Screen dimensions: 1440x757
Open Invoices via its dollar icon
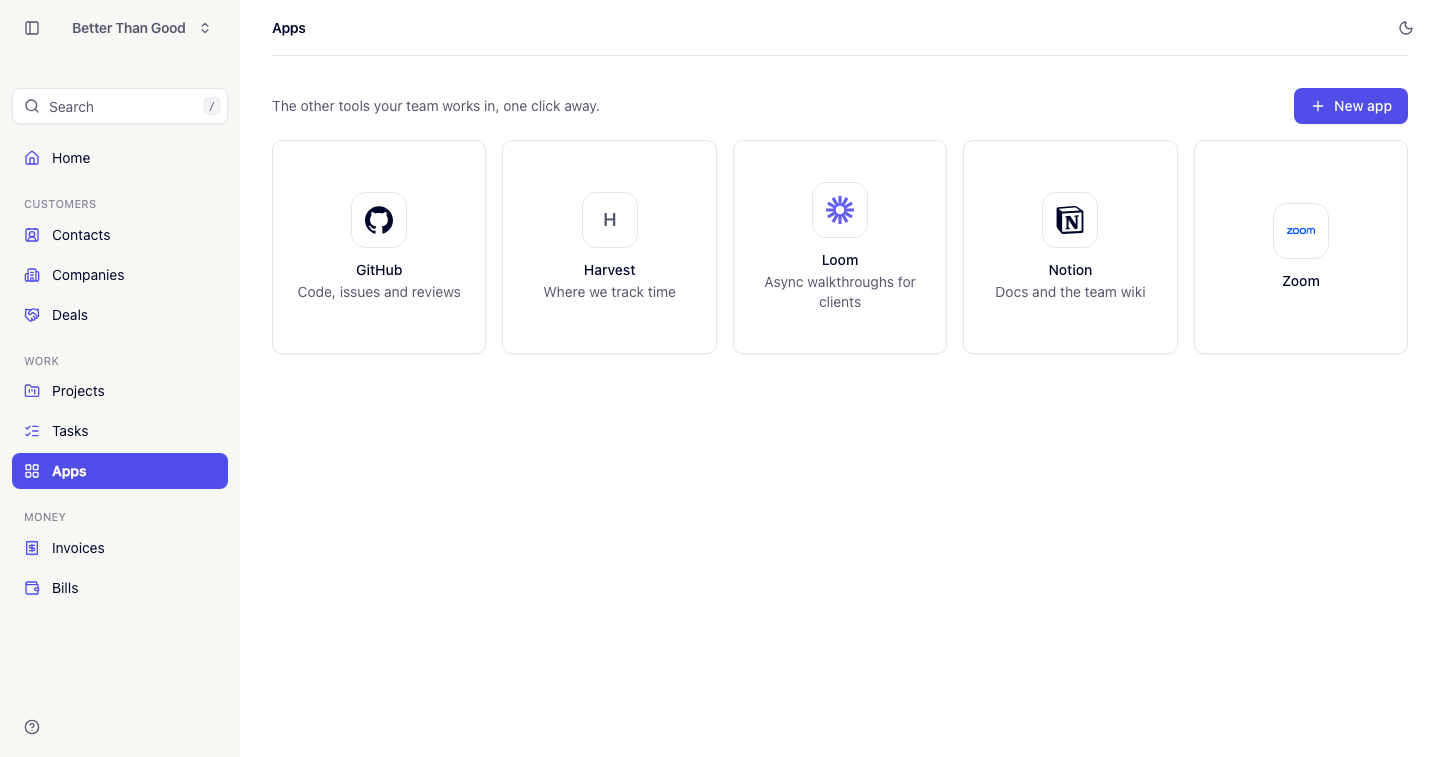tap(32, 548)
